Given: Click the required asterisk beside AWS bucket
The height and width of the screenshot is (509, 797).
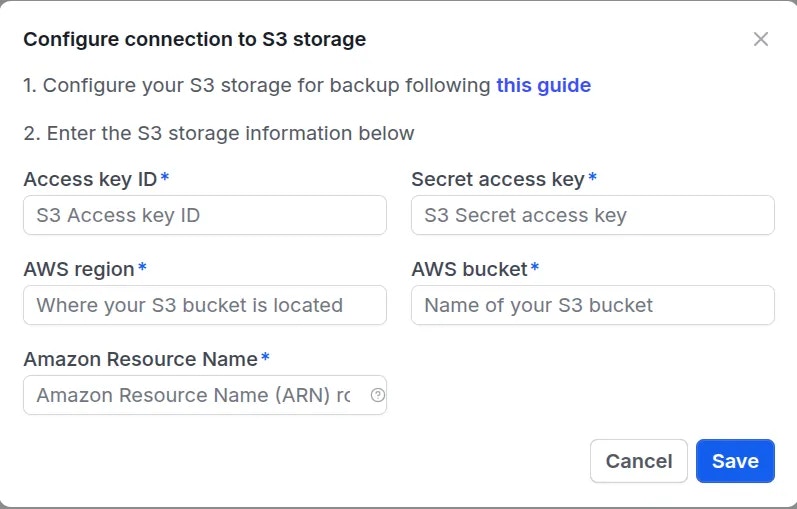Looking at the screenshot, I should click(x=535, y=268).
